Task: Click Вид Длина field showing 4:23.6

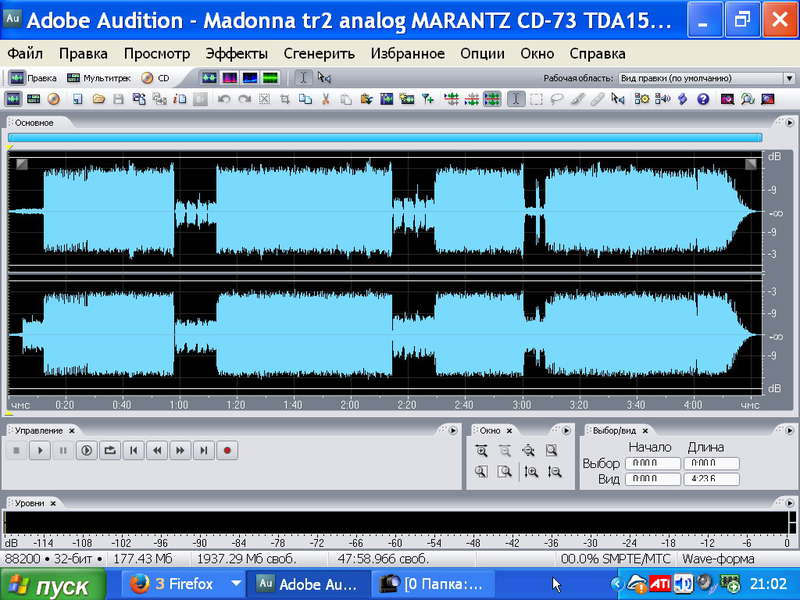Action: (711, 479)
